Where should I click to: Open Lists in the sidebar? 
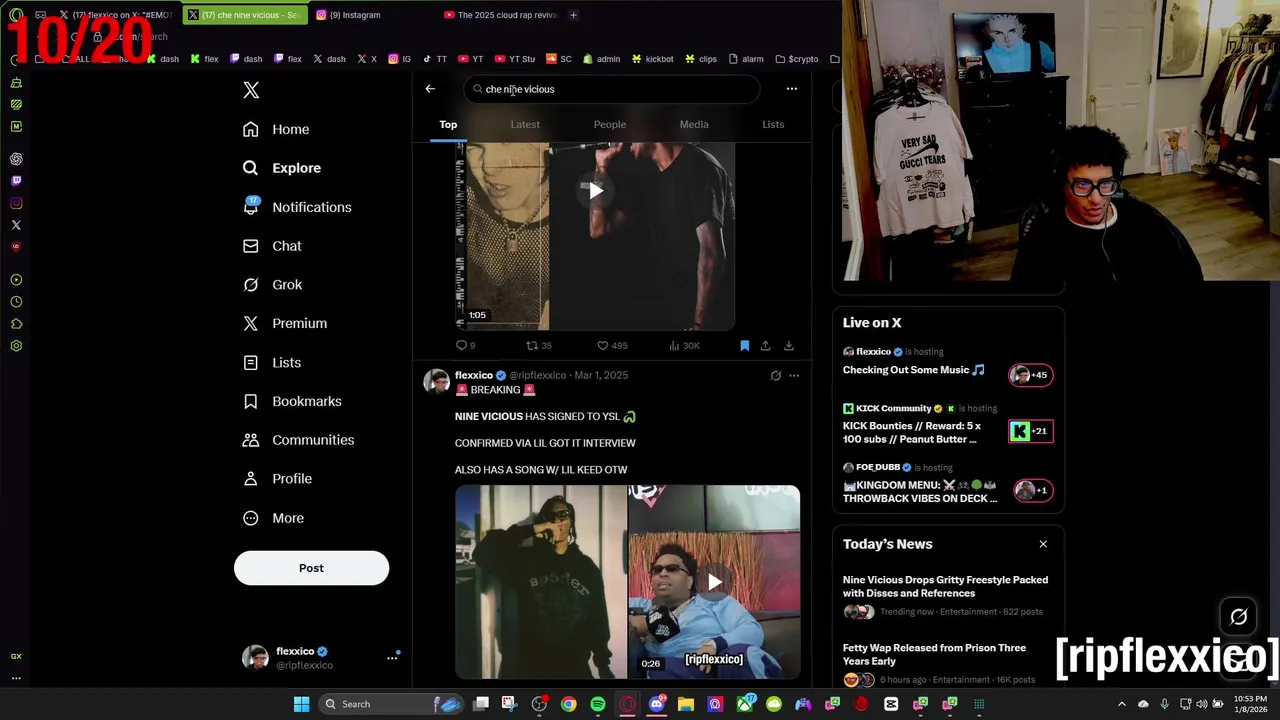click(x=273, y=362)
